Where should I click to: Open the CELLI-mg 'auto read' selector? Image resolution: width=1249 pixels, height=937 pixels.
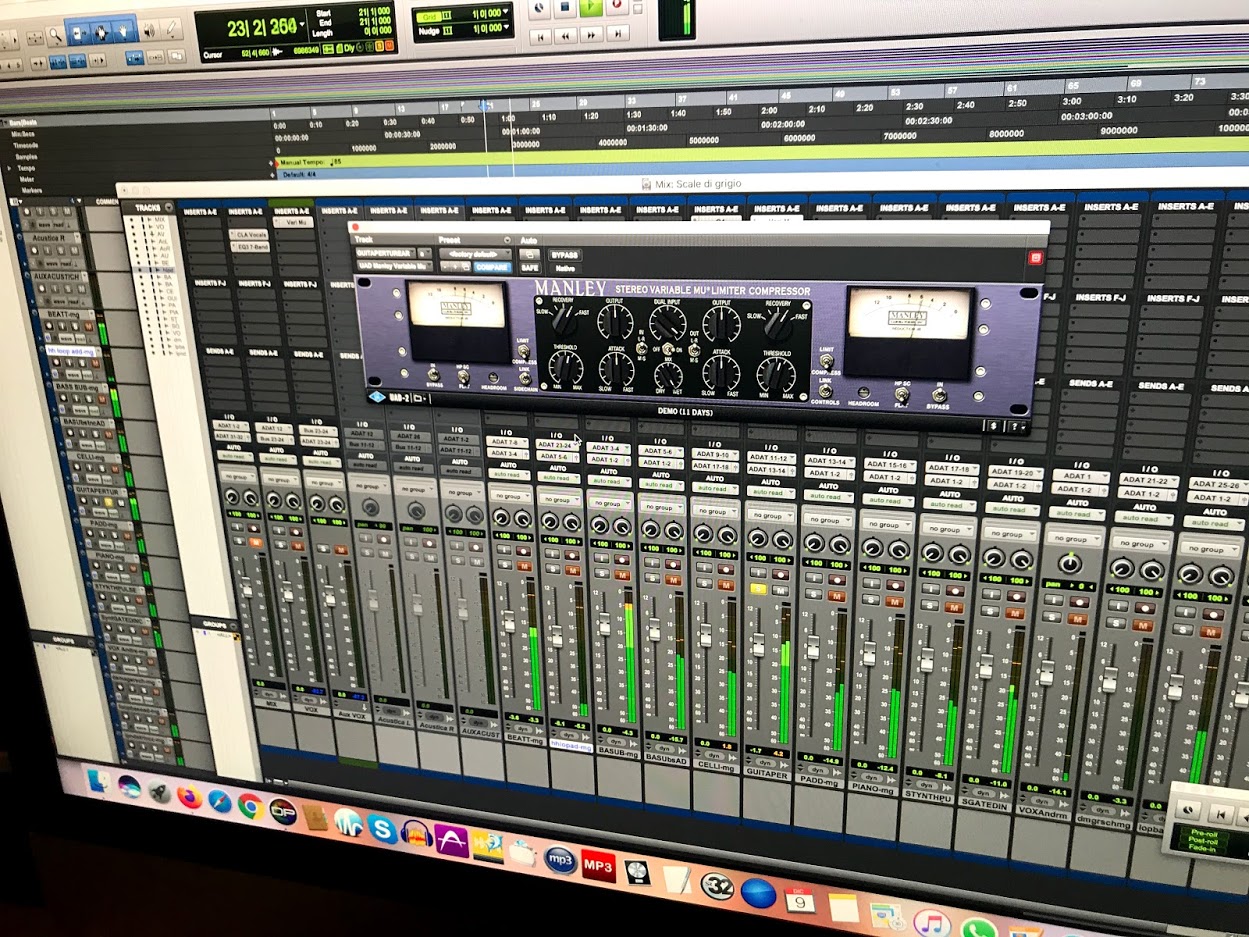(x=714, y=488)
